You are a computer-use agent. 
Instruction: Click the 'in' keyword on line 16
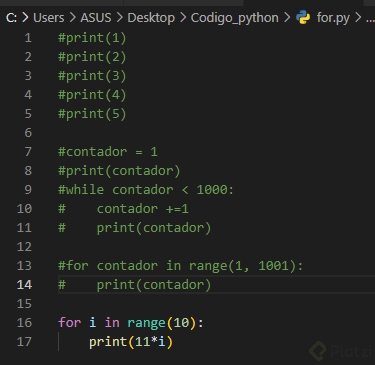click(112, 323)
